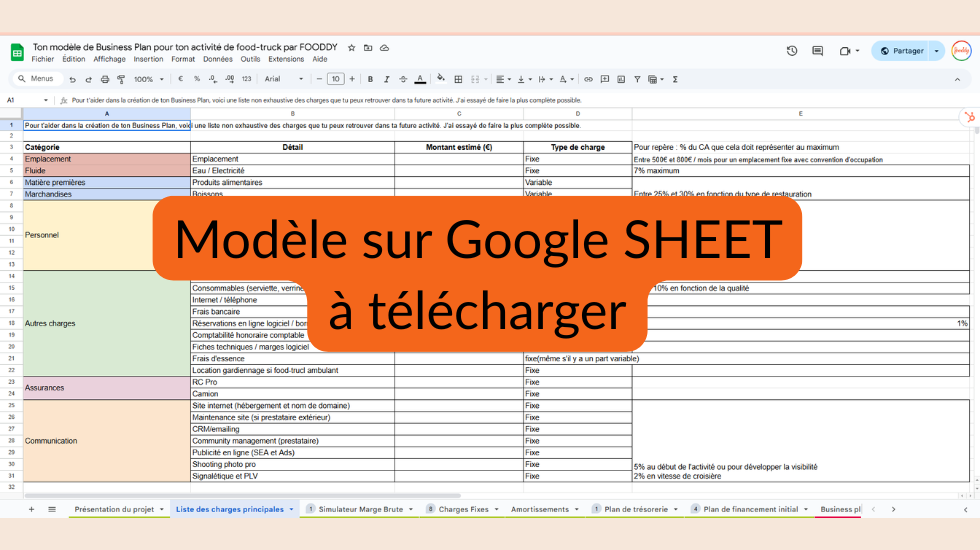The height and width of the screenshot is (550, 980).
Task: Toggle bold formatting
Action: click(x=370, y=79)
